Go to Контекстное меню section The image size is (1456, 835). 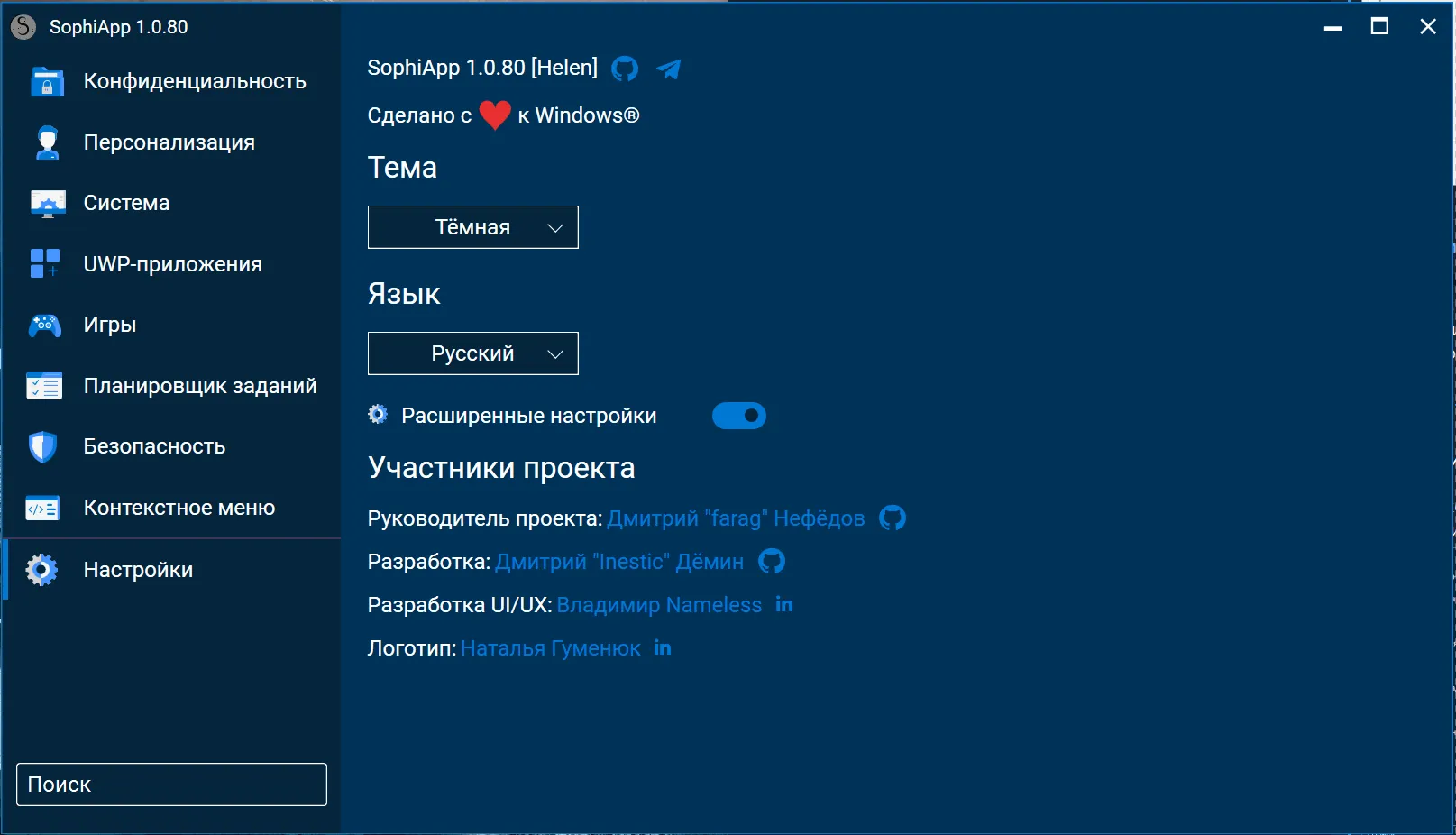(171, 508)
